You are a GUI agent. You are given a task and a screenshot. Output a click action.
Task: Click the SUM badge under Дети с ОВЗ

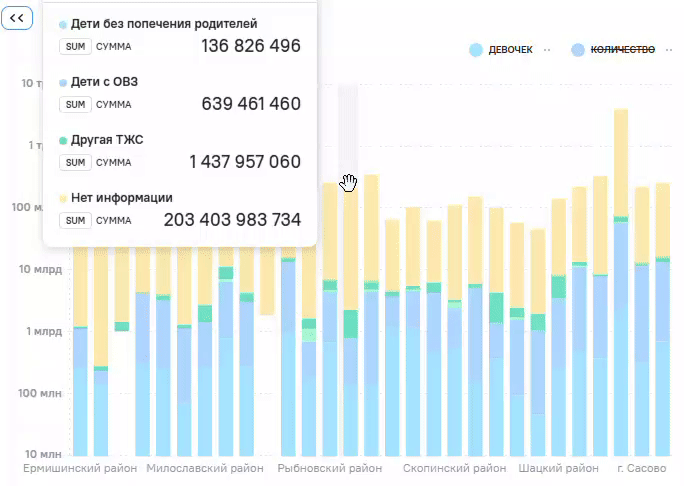point(75,104)
